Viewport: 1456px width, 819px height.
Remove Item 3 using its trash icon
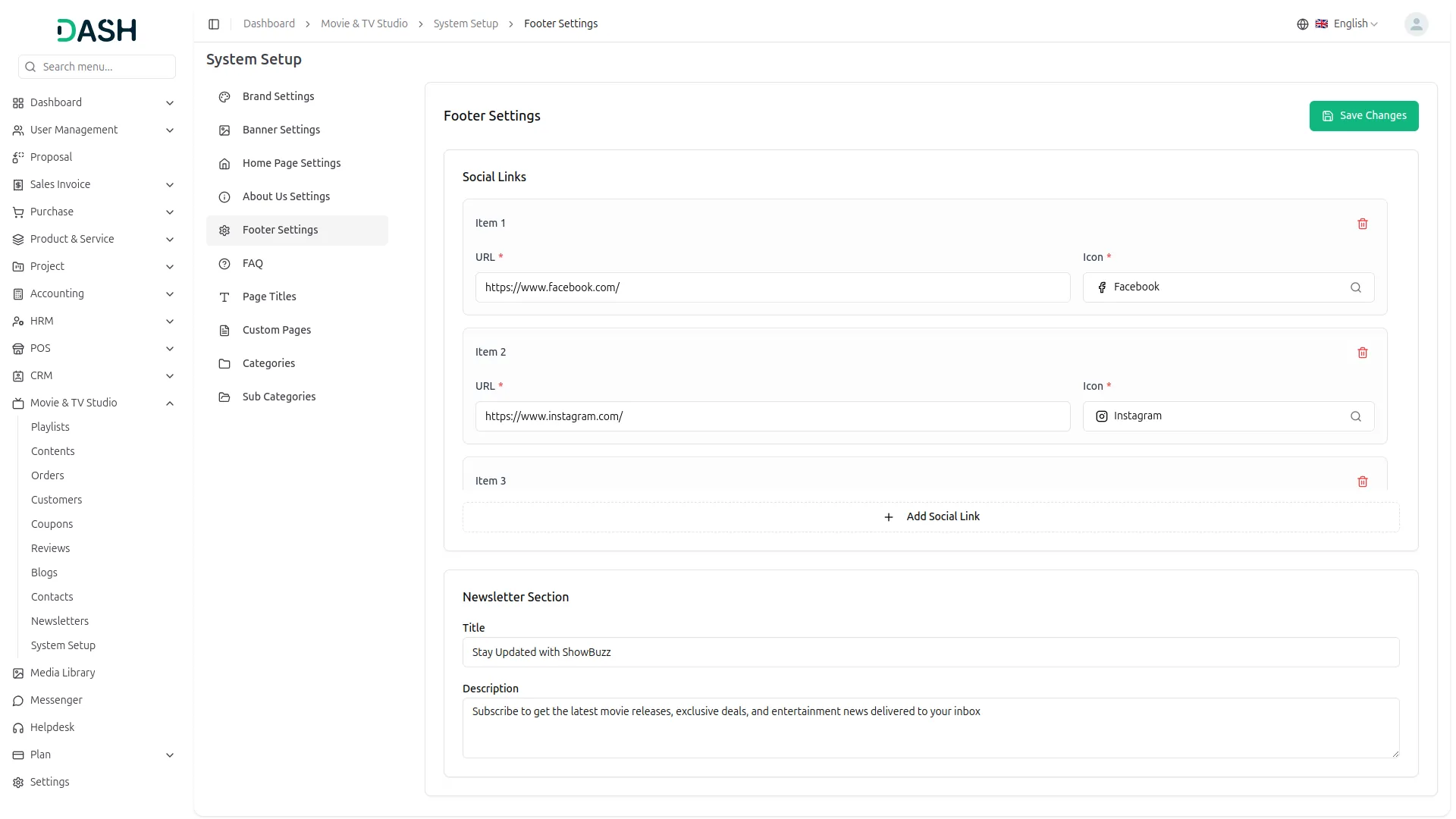(x=1362, y=482)
